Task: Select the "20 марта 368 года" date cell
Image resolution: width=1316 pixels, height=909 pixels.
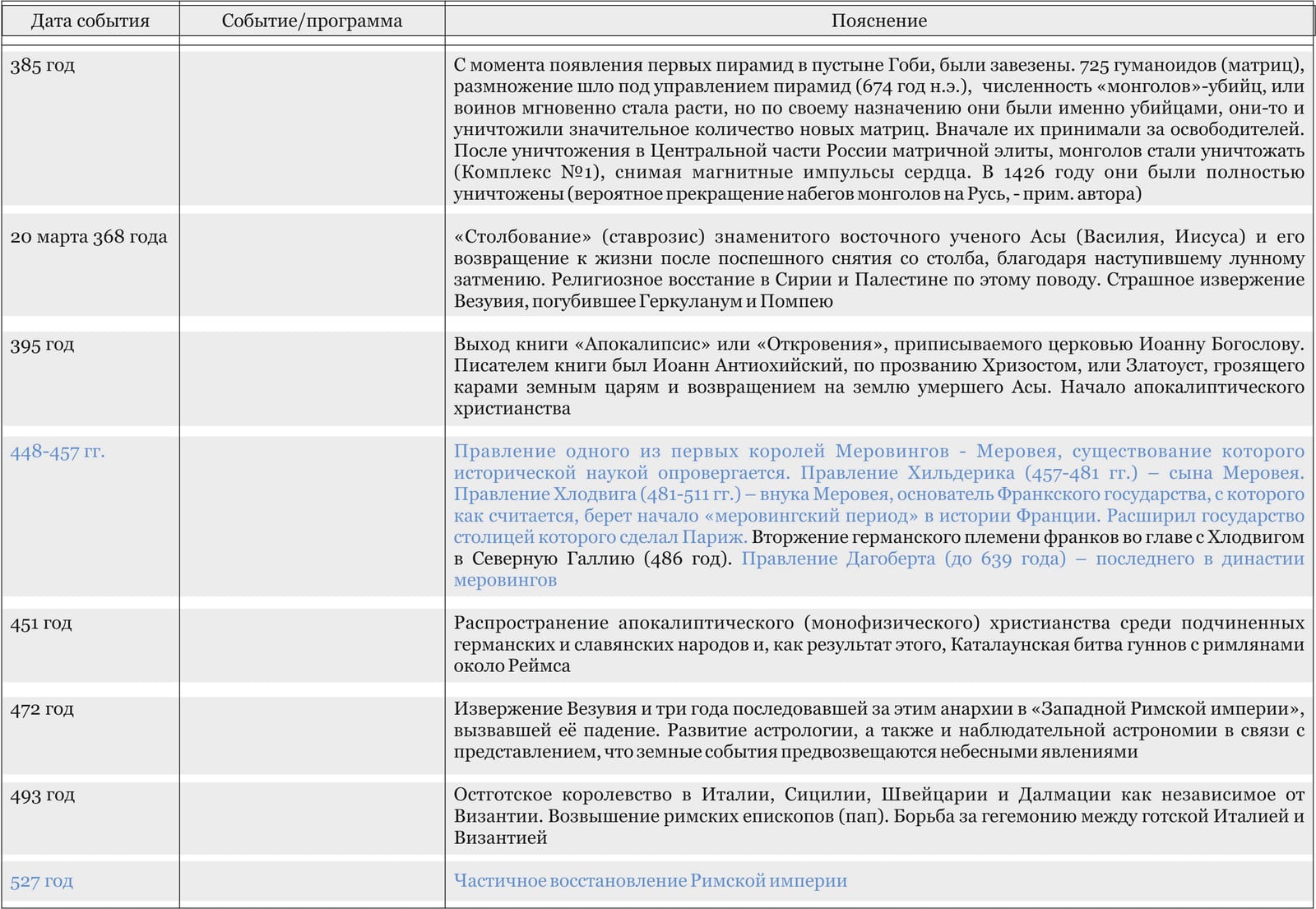Action: click(x=89, y=237)
